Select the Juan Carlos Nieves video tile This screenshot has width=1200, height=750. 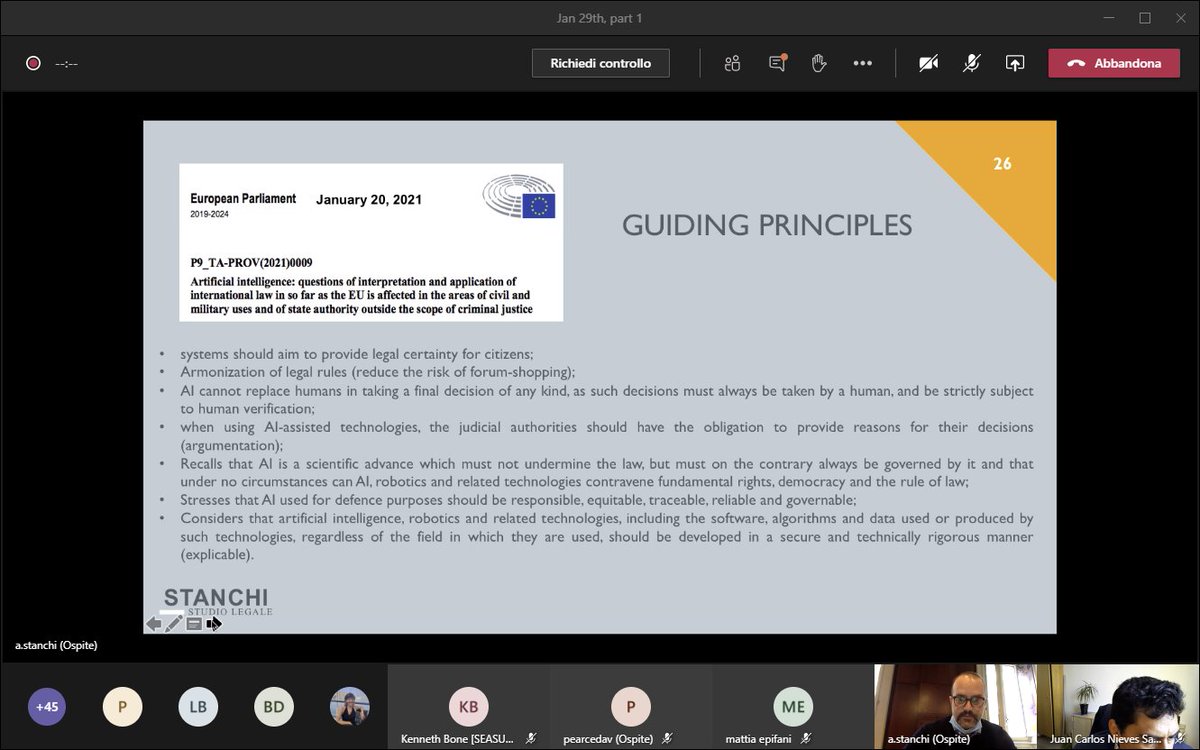1118,708
